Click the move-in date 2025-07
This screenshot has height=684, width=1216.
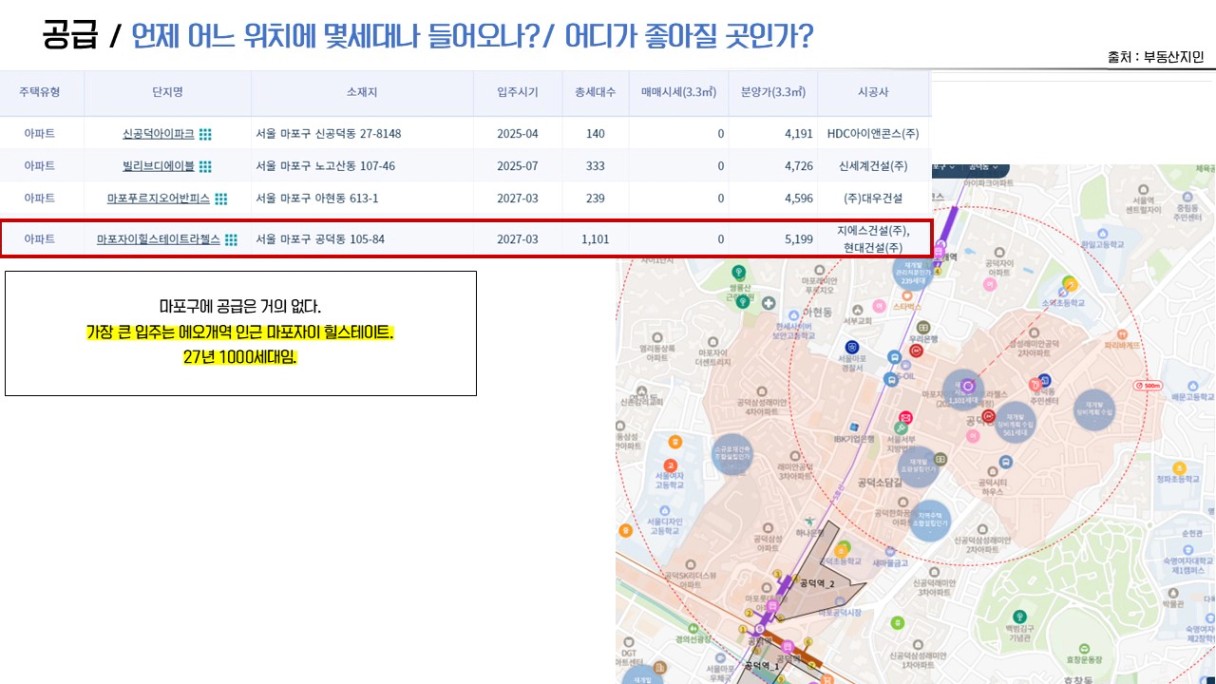pos(517,166)
